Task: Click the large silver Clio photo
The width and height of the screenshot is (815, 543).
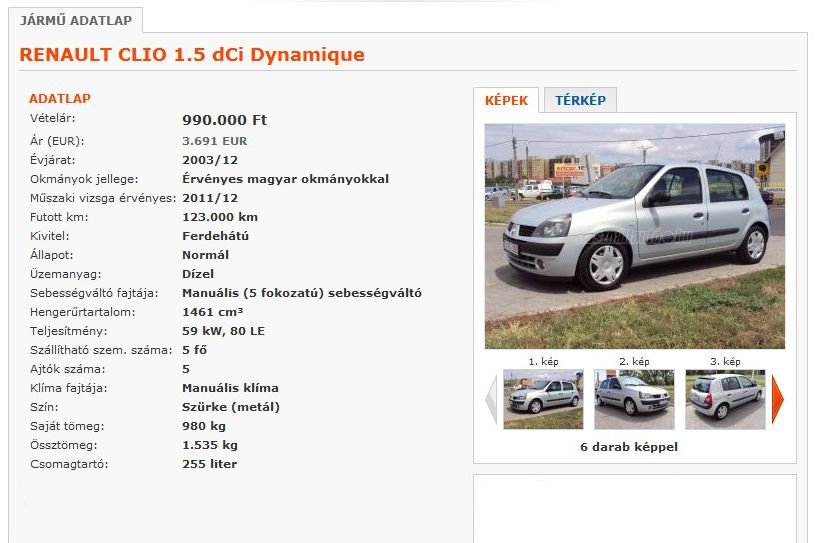Action: tap(635, 236)
